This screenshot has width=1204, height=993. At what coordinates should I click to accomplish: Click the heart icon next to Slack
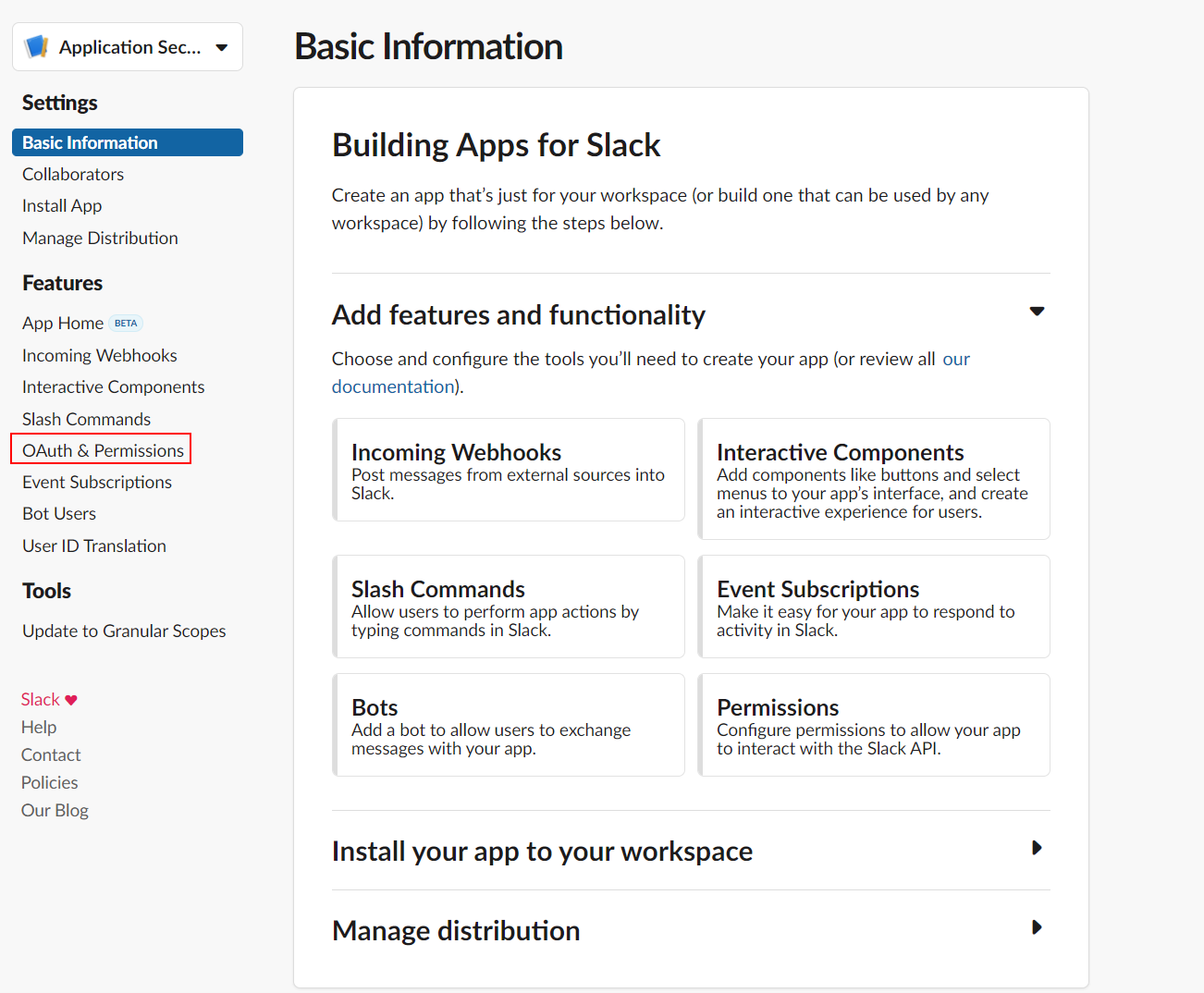[x=71, y=700]
